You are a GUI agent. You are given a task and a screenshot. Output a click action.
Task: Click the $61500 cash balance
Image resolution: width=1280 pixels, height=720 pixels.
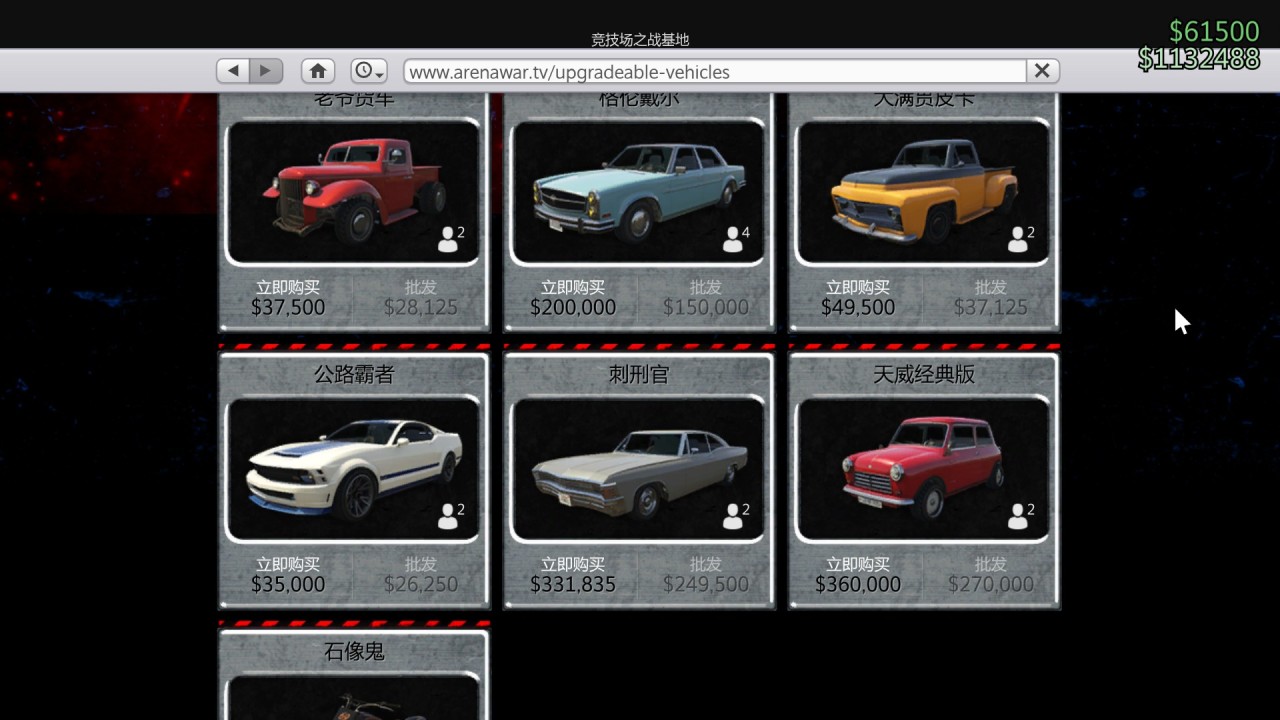(1214, 32)
